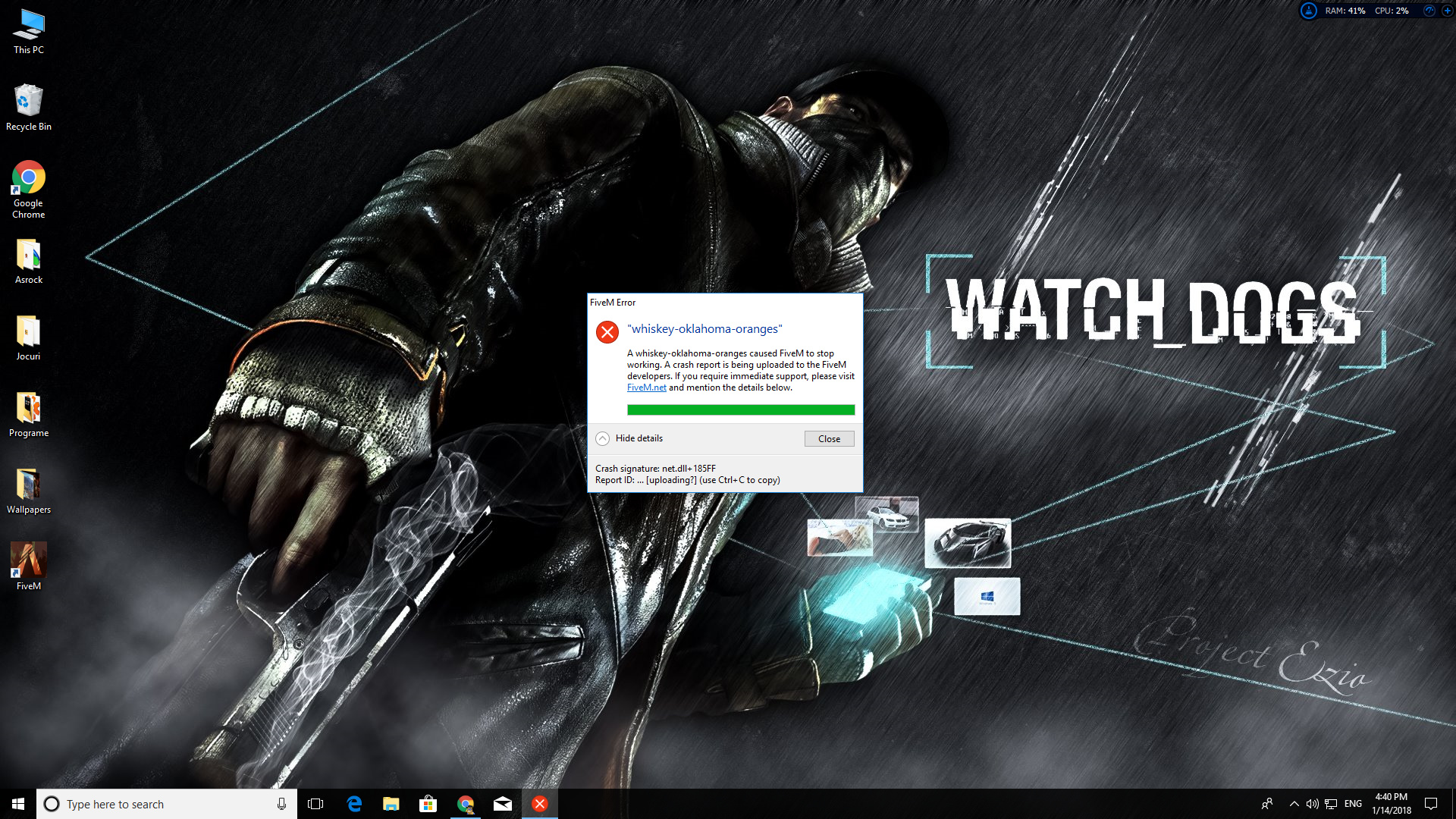Open the network status icon
The height and width of the screenshot is (819, 1456).
[x=1331, y=804]
